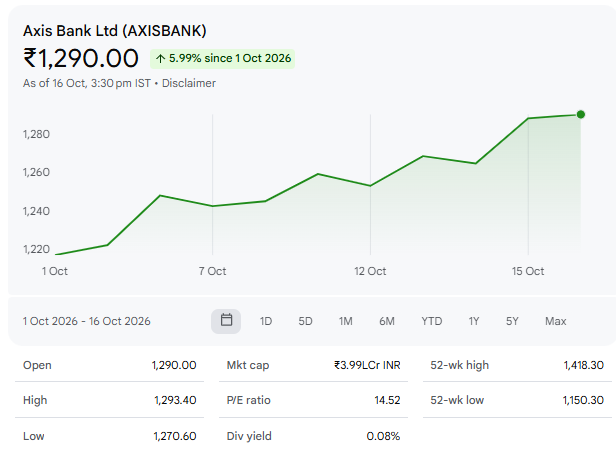Image resolution: width=616 pixels, height=452 pixels.
Task: Click the 52-wk low value 1,150.30
Action: coord(583,400)
